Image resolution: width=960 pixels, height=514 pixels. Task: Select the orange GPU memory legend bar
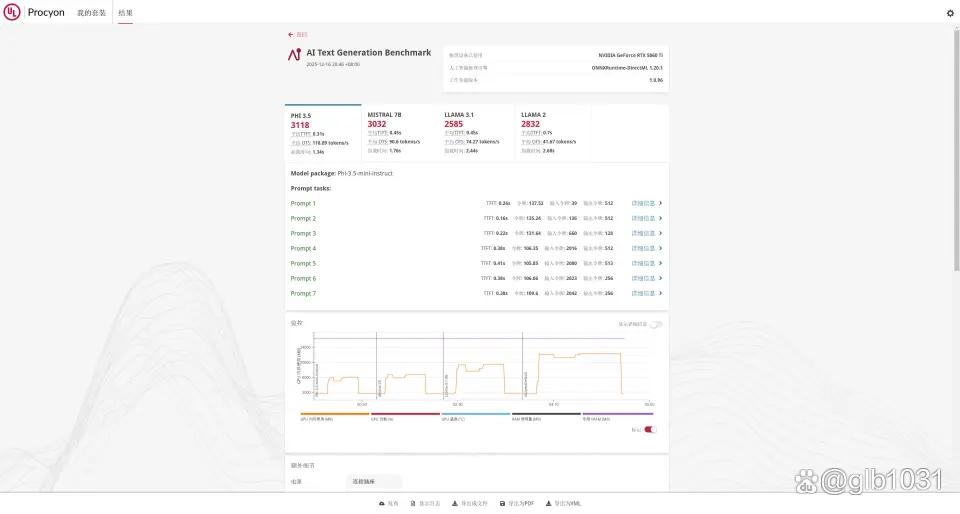click(x=335, y=414)
